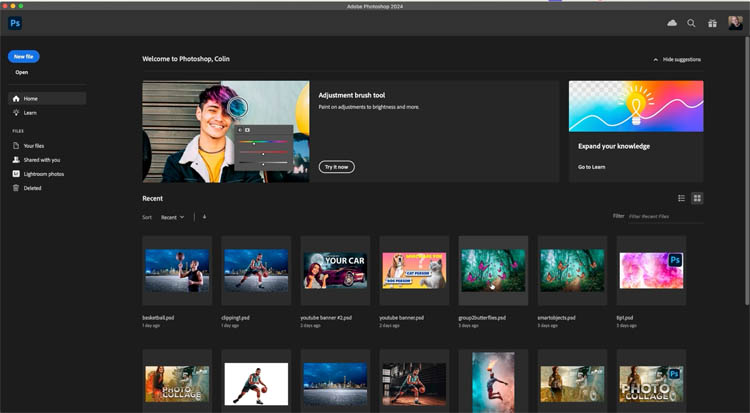Viewport: 750px width, 413px height.
Task: Open the Sort by Recent dropdown
Action: [x=173, y=216]
